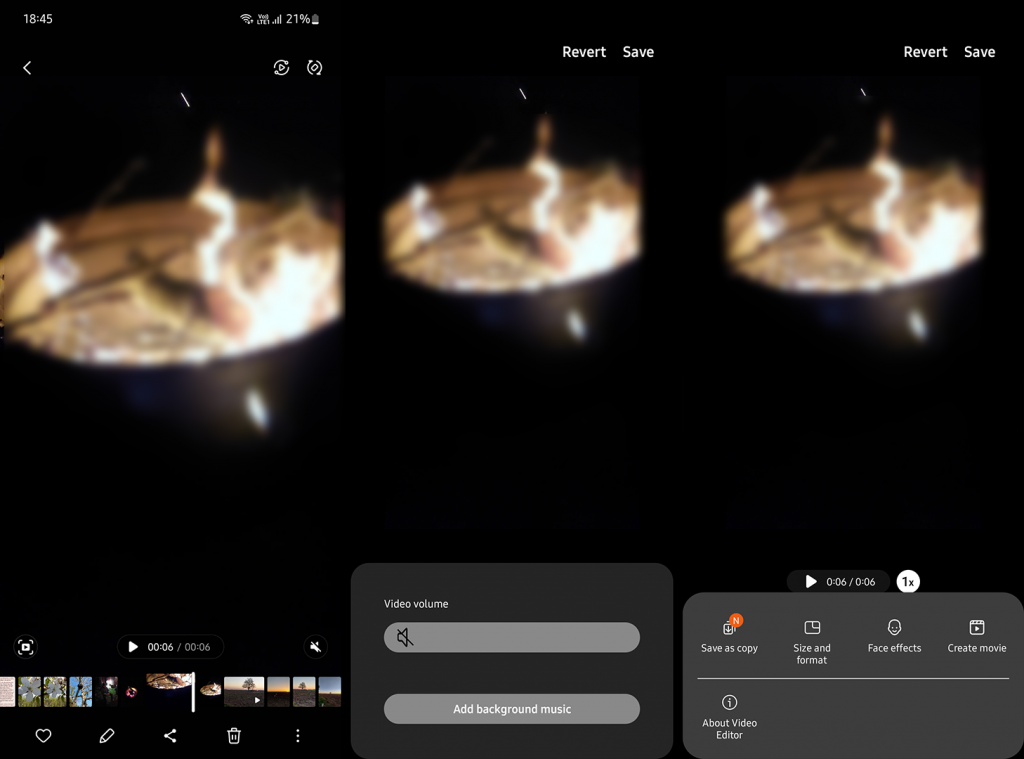Choose Save as copy menu option

[729, 637]
